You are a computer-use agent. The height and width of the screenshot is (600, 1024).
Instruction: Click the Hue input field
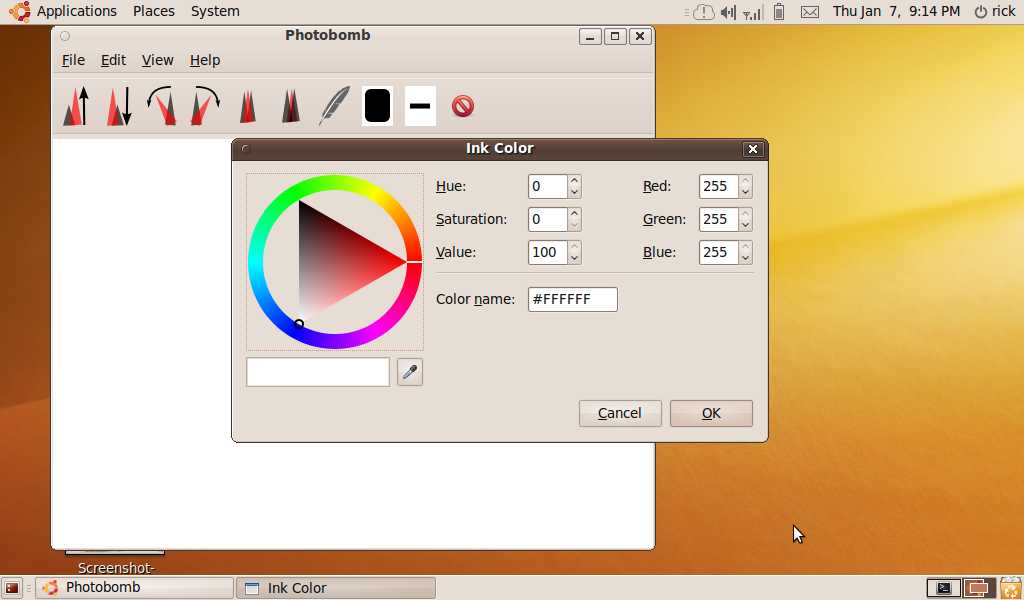tap(547, 187)
